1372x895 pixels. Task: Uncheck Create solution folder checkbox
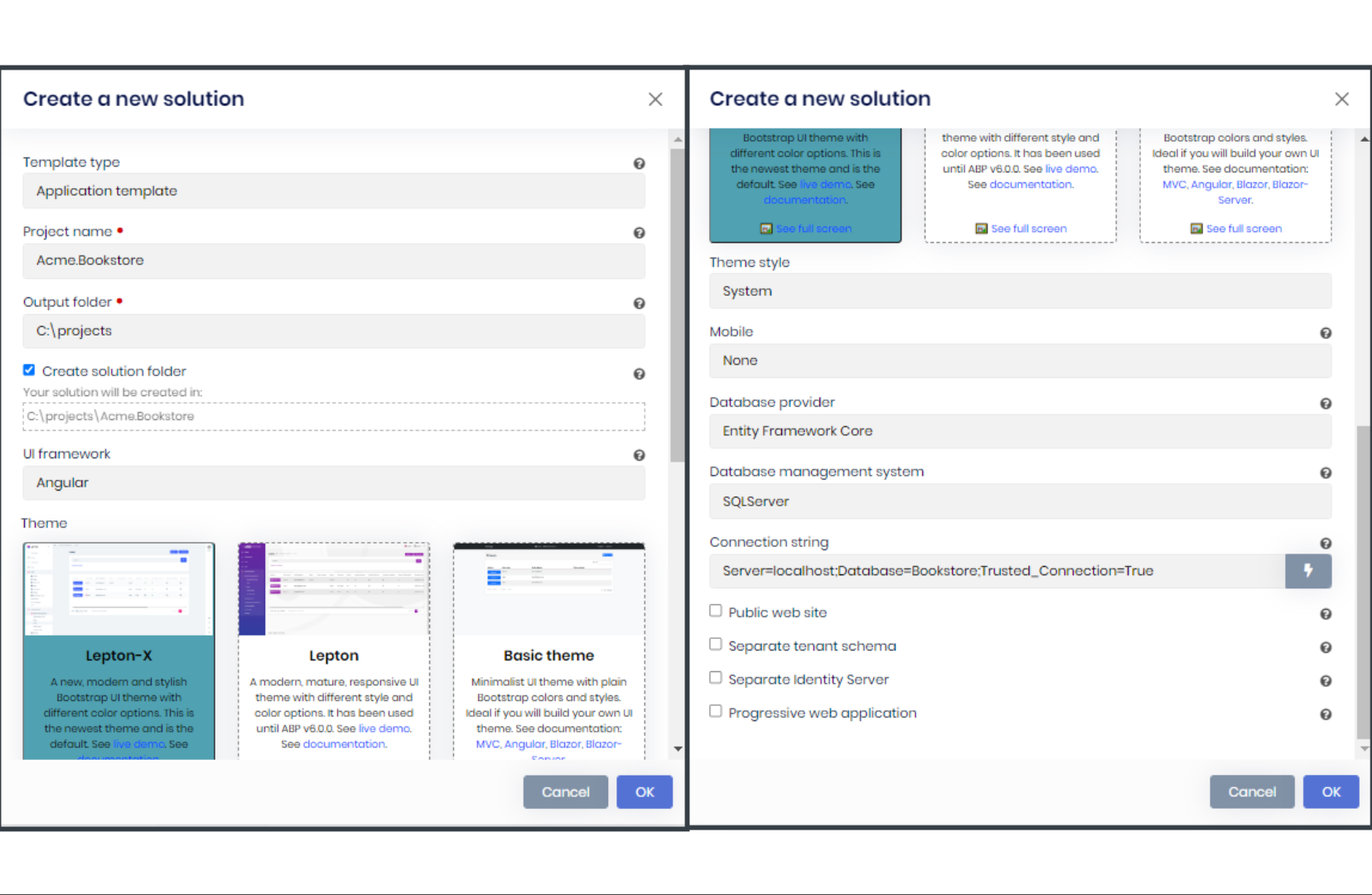[29, 370]
